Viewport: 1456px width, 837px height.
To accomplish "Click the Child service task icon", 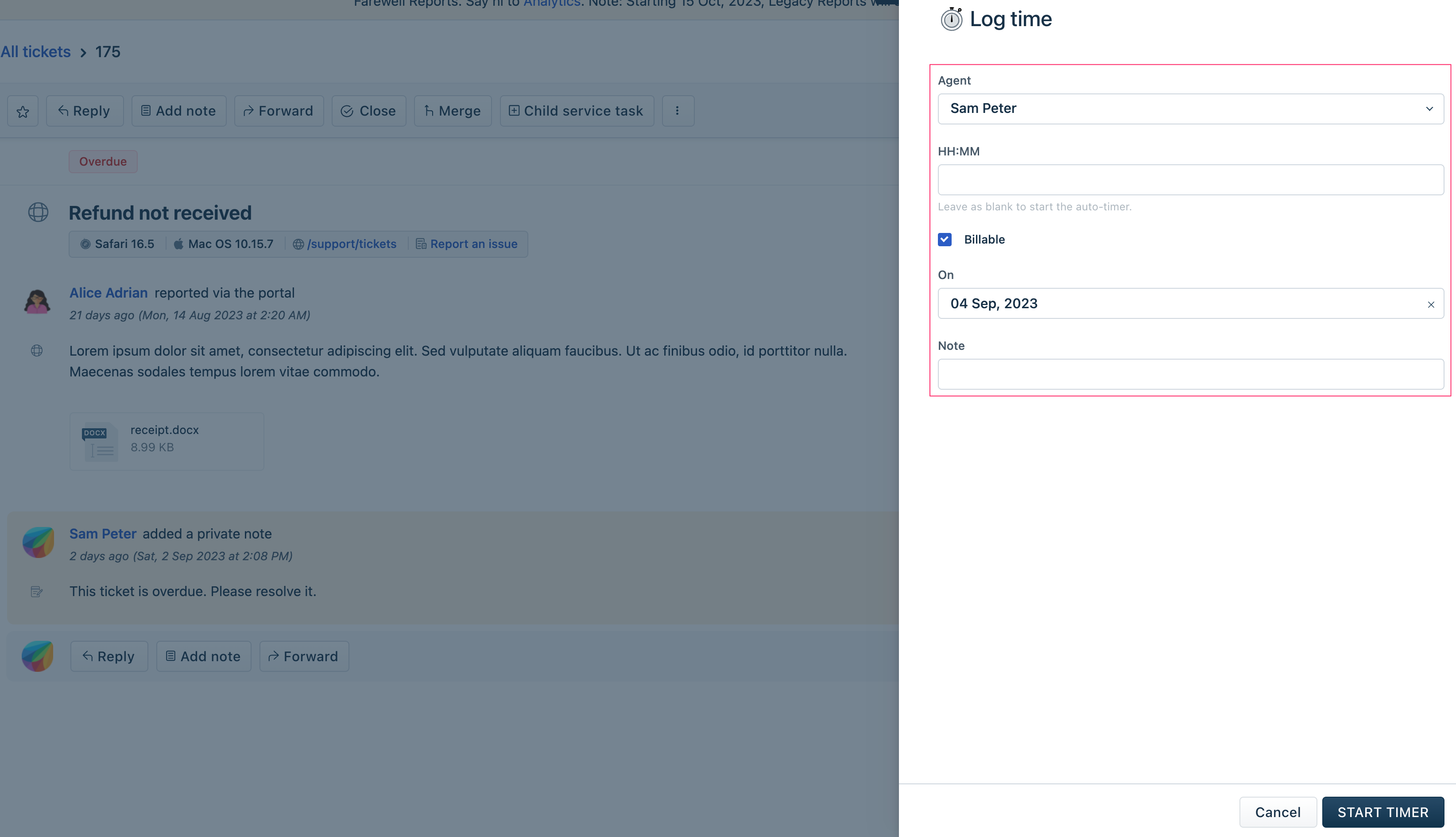I will [x=513, y=110].
